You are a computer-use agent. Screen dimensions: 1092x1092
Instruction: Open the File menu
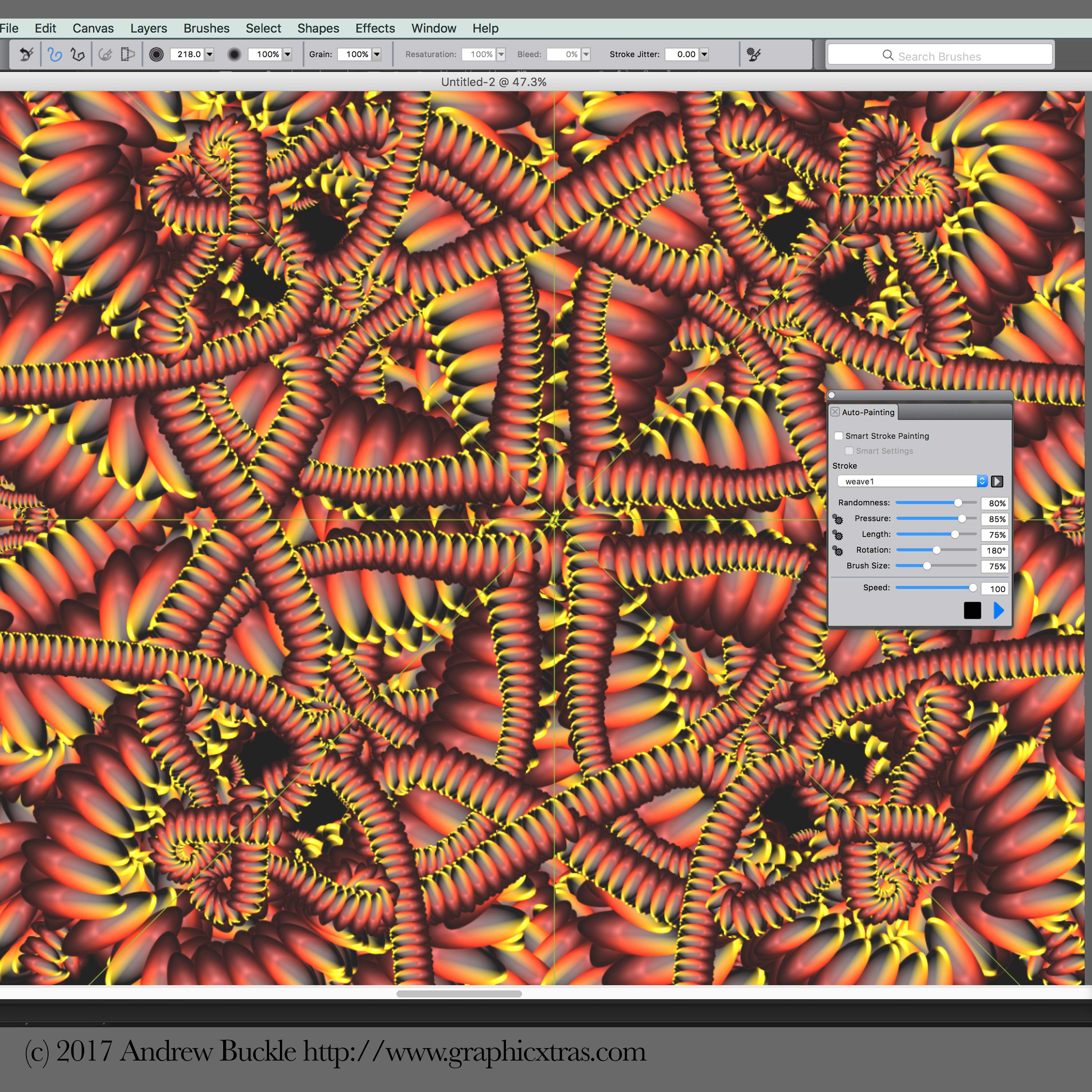[x=9, y=28]
